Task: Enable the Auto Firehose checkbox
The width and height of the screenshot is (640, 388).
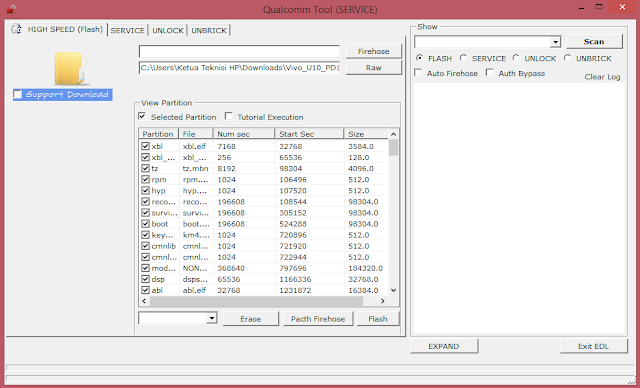Action: point(418,73)
